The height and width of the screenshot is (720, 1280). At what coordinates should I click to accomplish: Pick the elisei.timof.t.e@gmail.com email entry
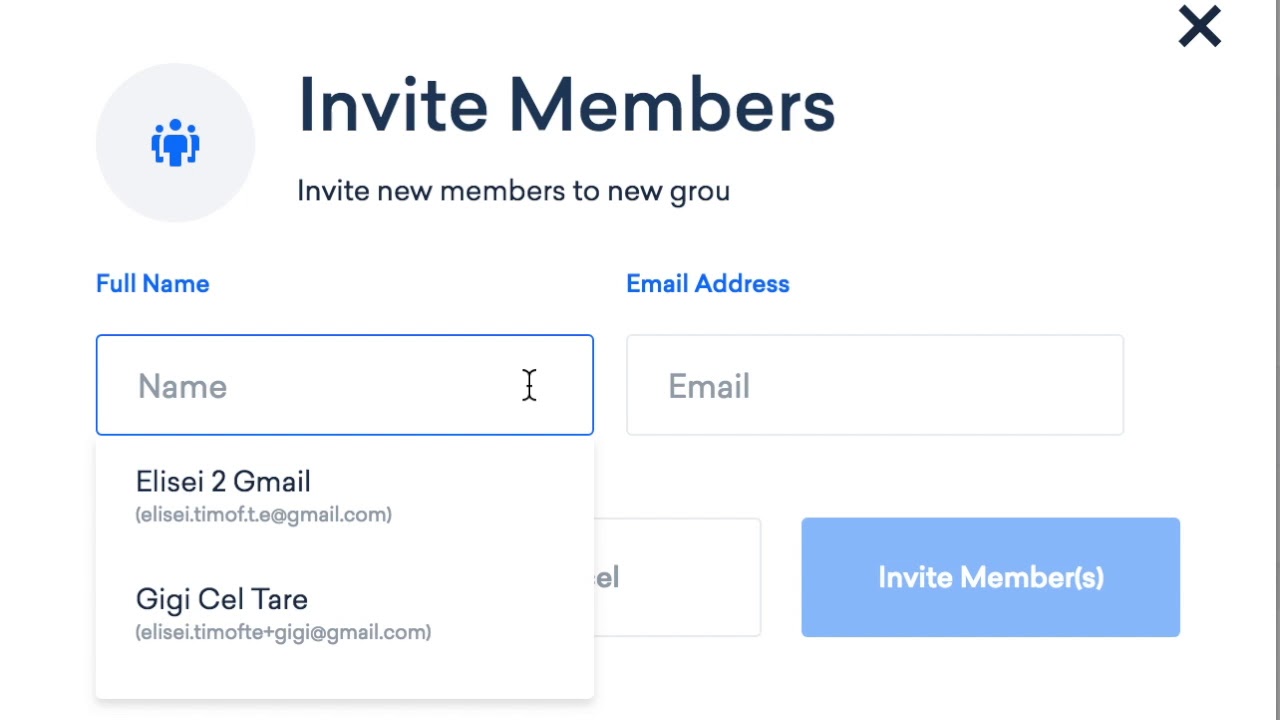(x=263, y=515)
